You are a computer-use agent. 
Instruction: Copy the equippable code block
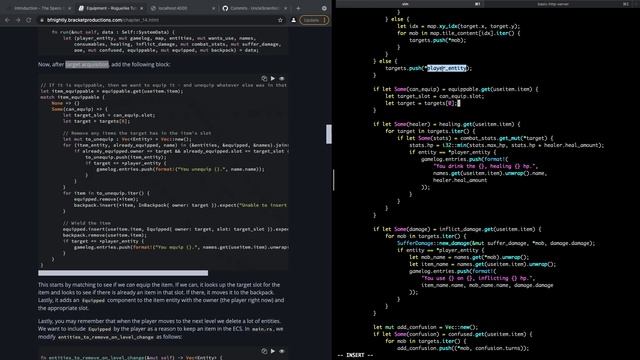(x=264, y=78)
